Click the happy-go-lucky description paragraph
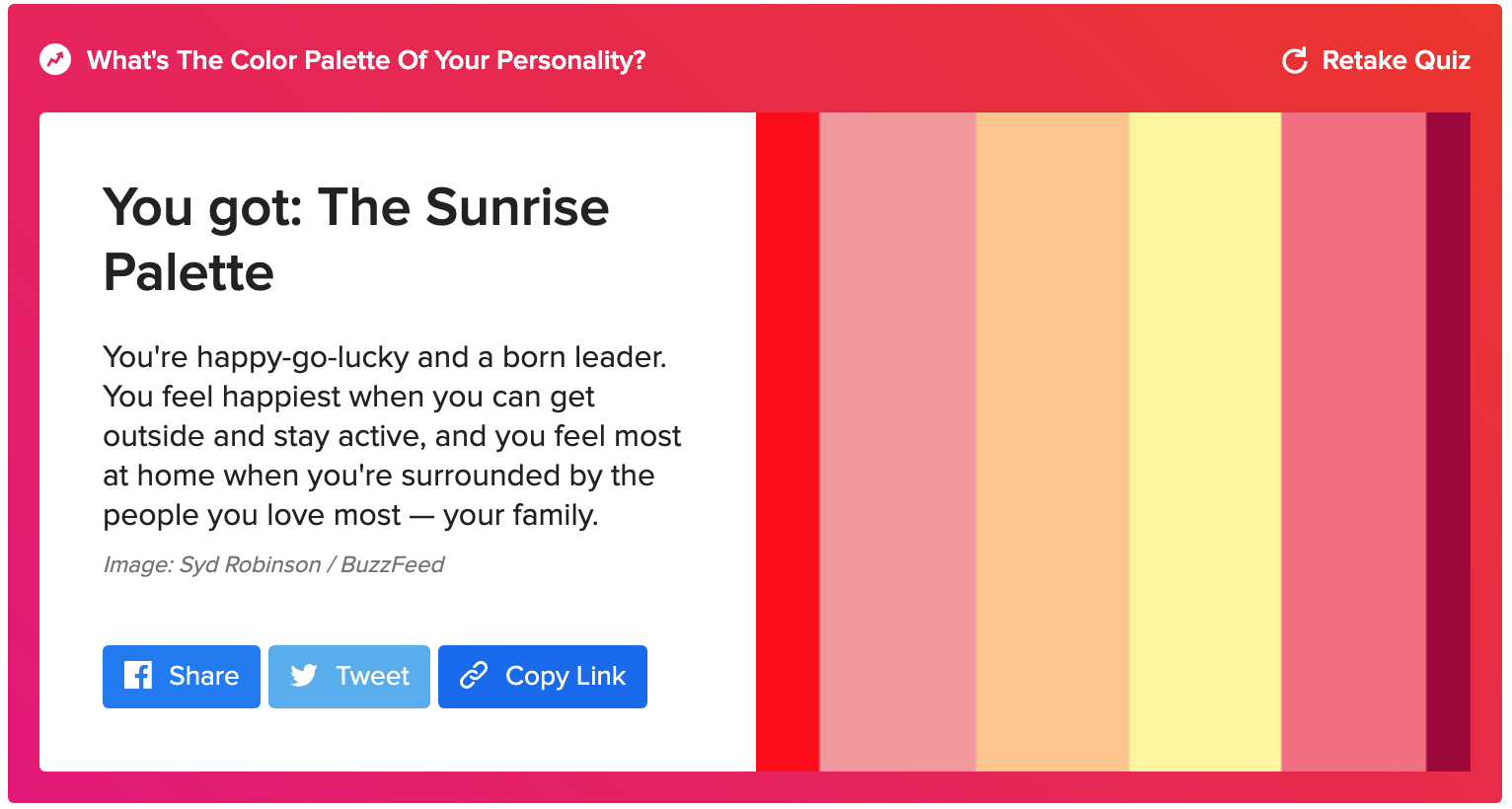Image resolution: width=1512 pixels, height=809 pixels. (x=392, y=436)
